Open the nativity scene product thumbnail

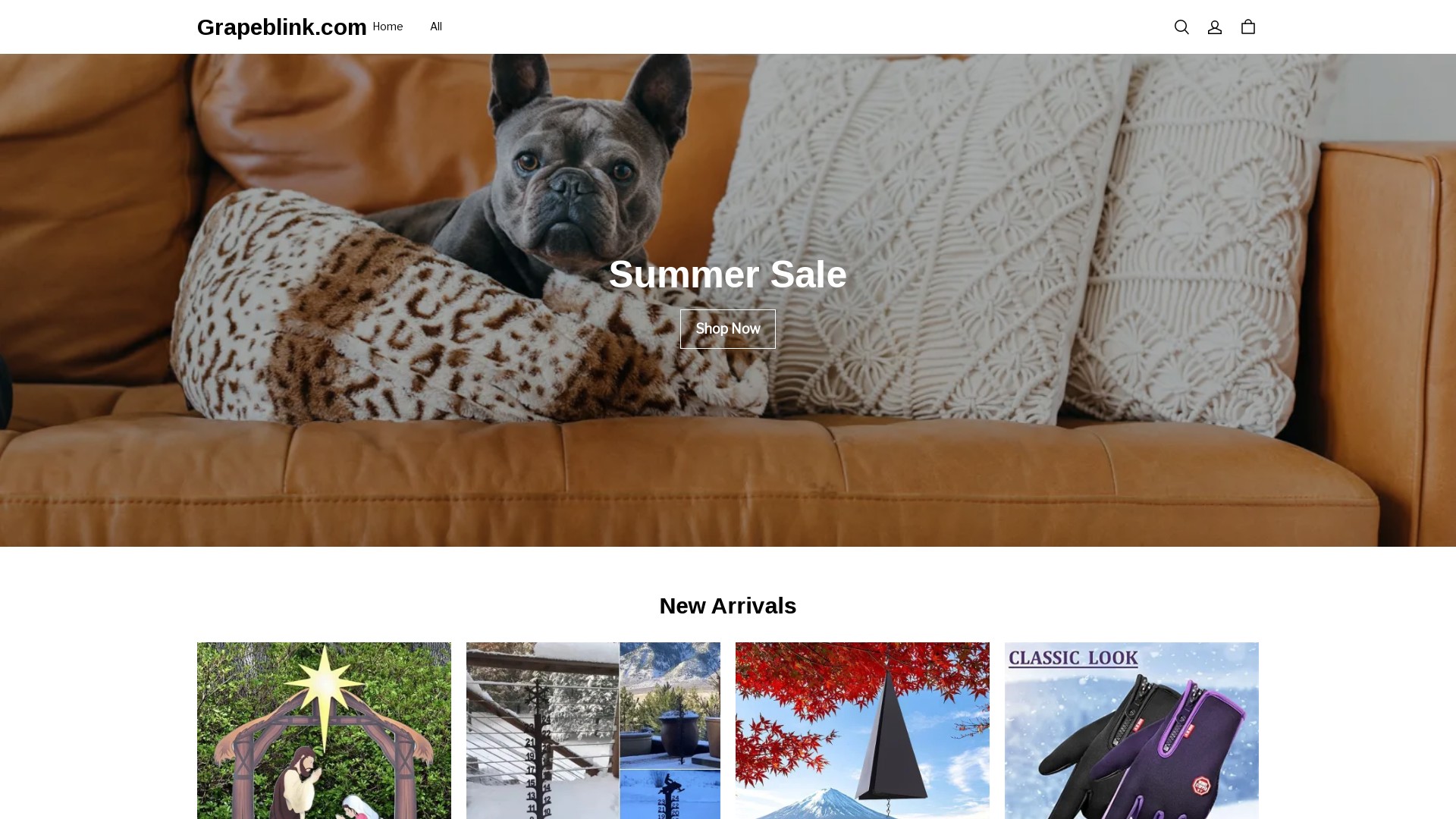tap(324, 731)
